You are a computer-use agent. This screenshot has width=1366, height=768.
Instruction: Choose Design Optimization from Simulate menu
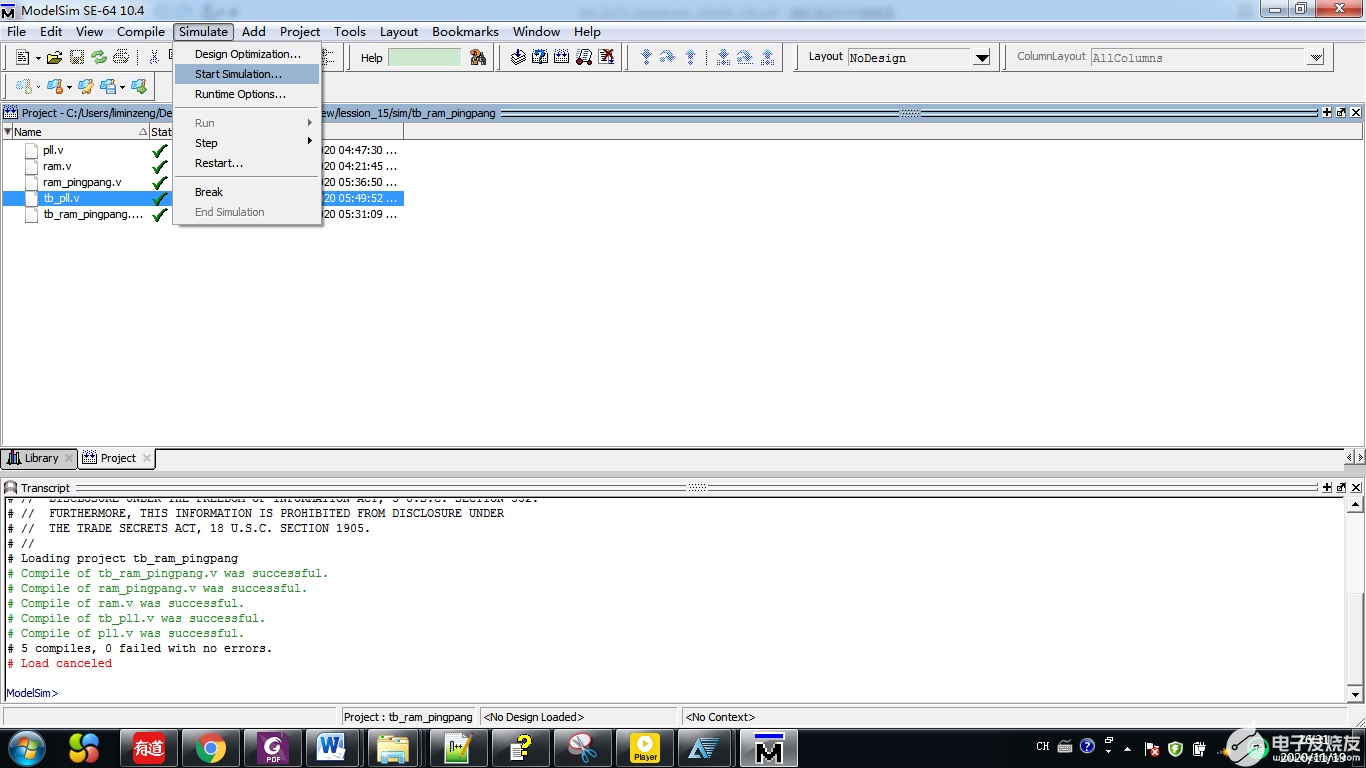click(x=247, y=54)
